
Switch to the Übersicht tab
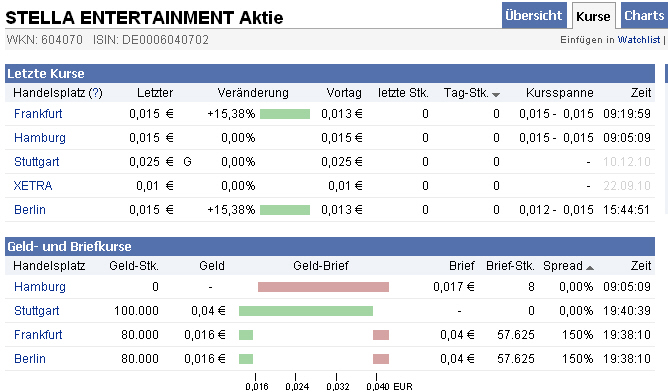[x=534, y=15]
